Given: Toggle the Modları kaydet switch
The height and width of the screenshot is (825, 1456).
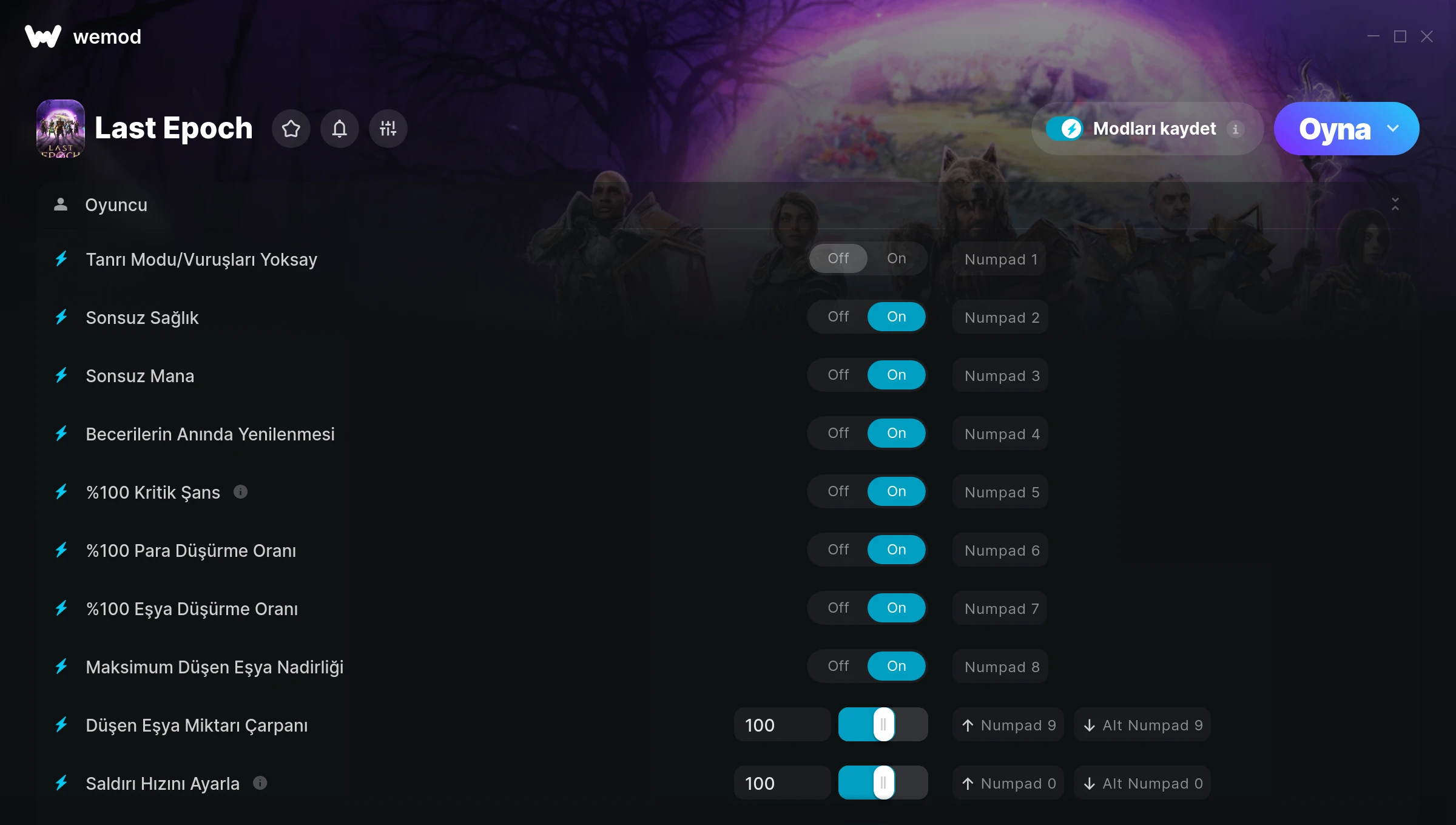Looking at the screenshot, I should click(x=1064, y=129).
